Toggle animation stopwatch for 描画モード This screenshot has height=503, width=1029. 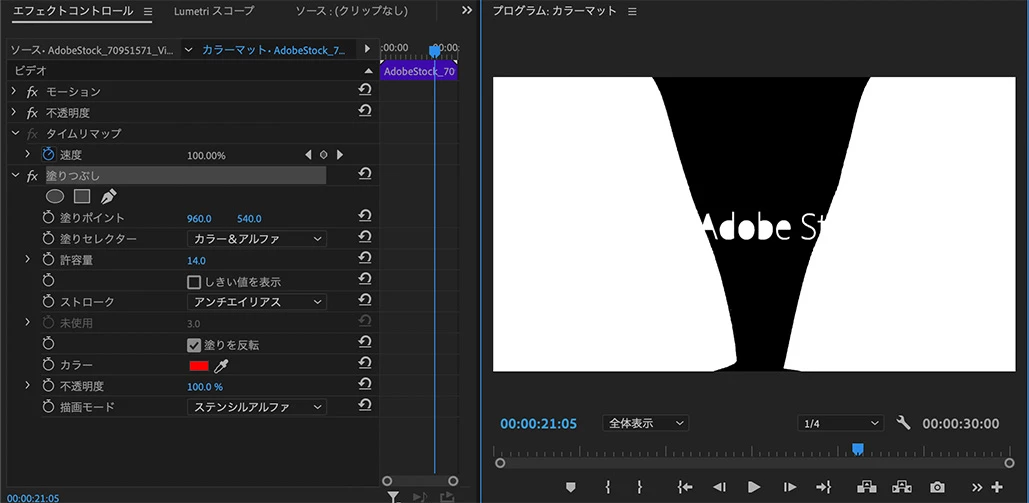tap(49, 406)
